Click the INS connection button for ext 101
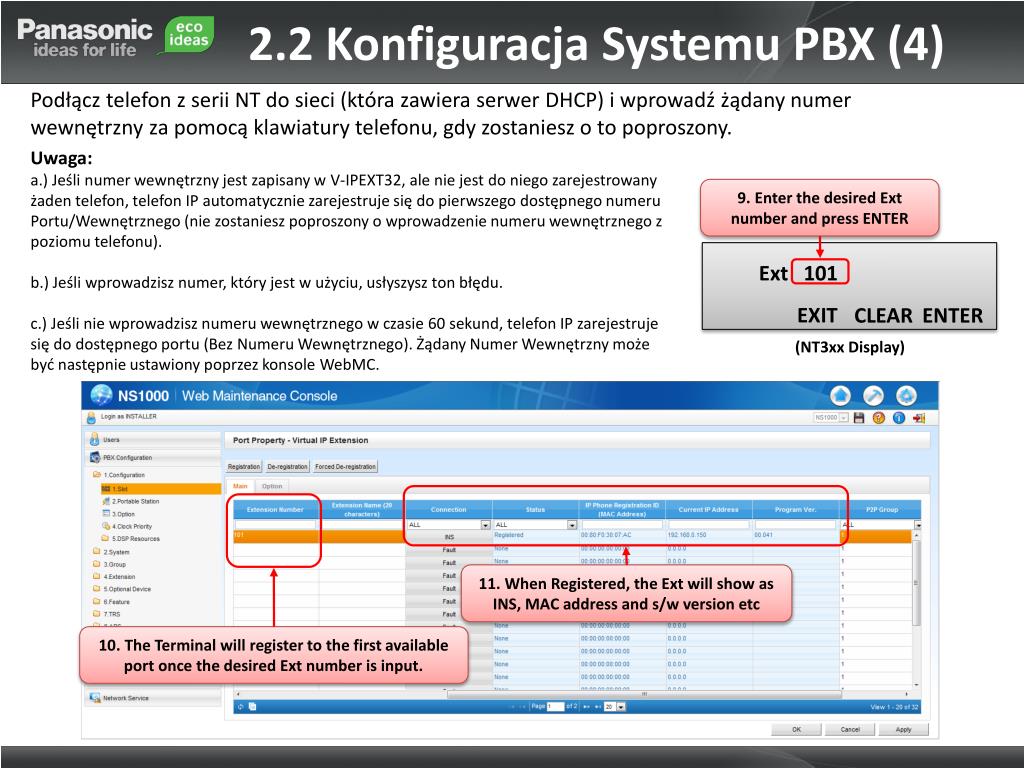Image resolution: width=1024 pixels, height=768 pixels. [x=449, y=537]
